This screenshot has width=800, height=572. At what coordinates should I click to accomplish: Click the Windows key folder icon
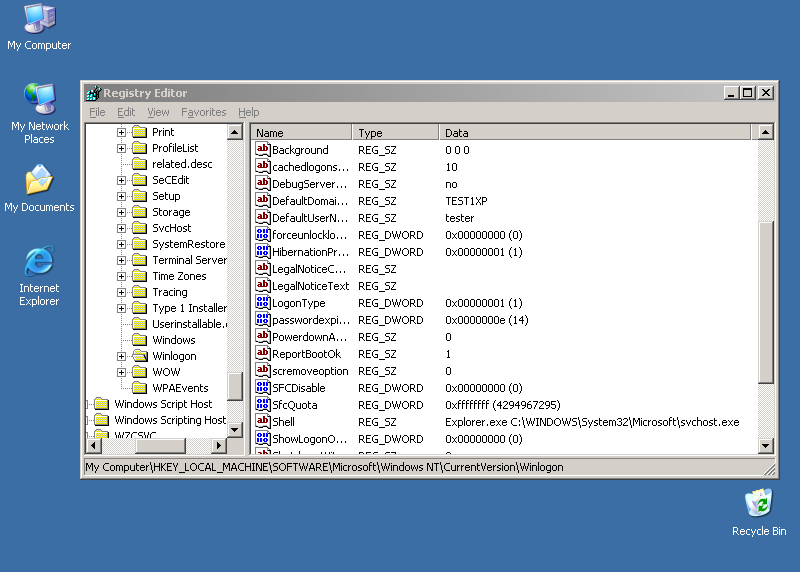[x=140, y=340]
